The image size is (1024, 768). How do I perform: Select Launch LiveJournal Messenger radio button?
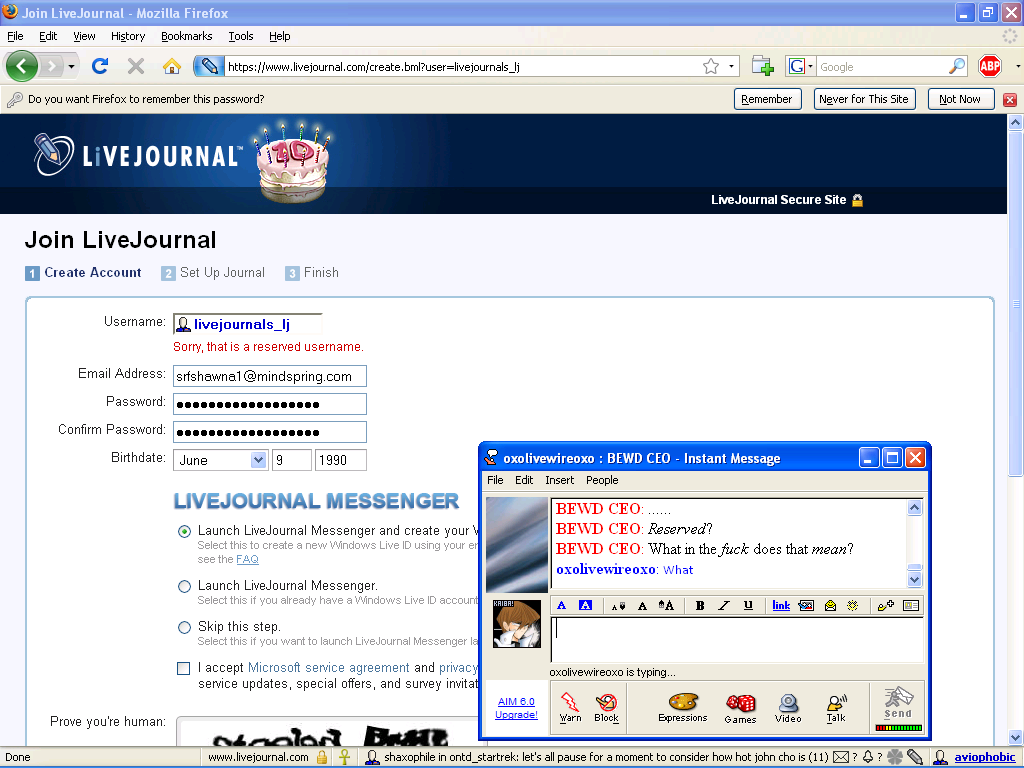(x=184, y=586)
